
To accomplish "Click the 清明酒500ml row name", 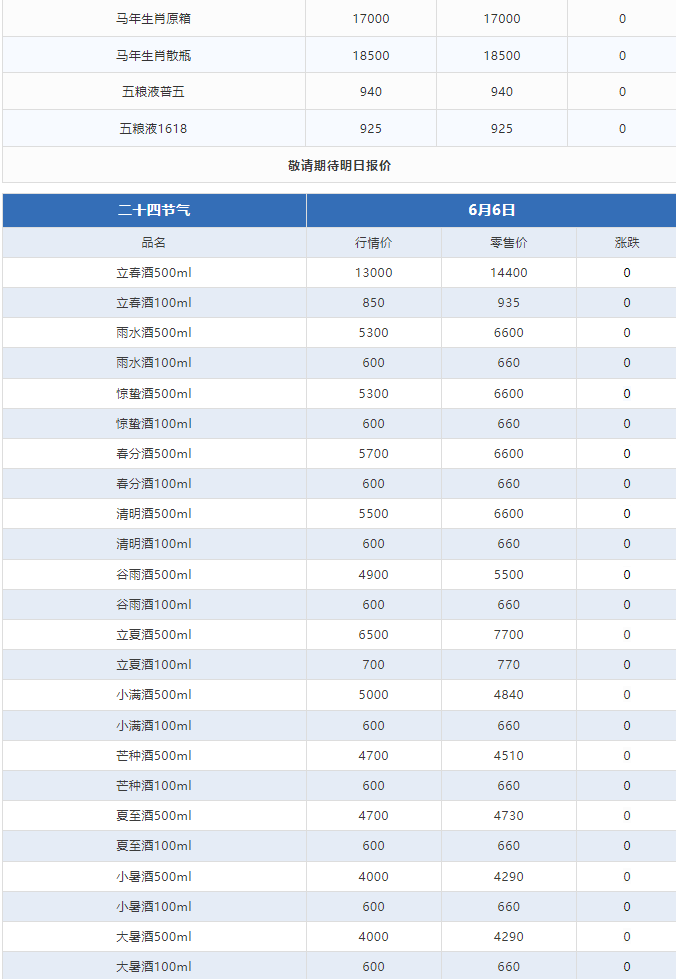I will pyautogui.click(x=154, y=514).
